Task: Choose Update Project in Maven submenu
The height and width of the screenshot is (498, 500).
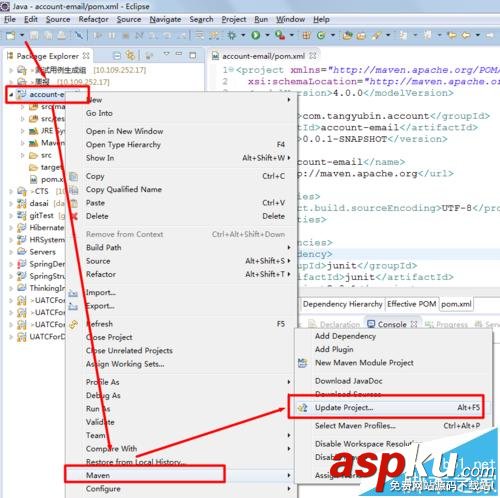Action: [393, 407]
